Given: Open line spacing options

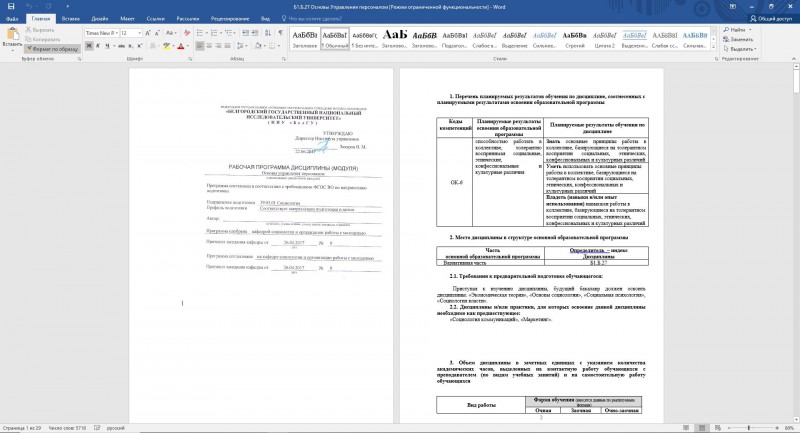Looking at the screenshot, I should coord(242,46).
